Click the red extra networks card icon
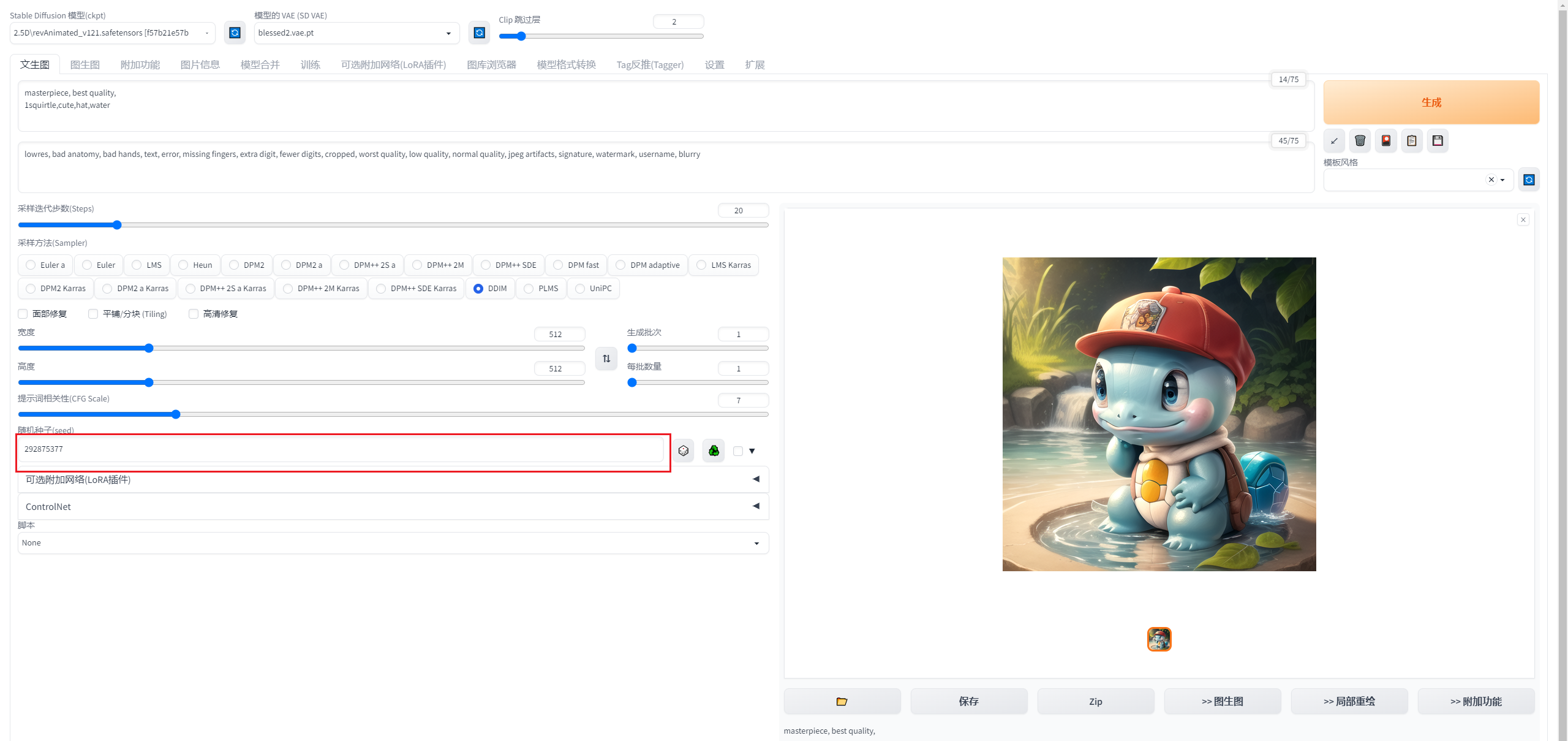Image resolution: width=1568 pixels, height=741 pixels. 1386,141
